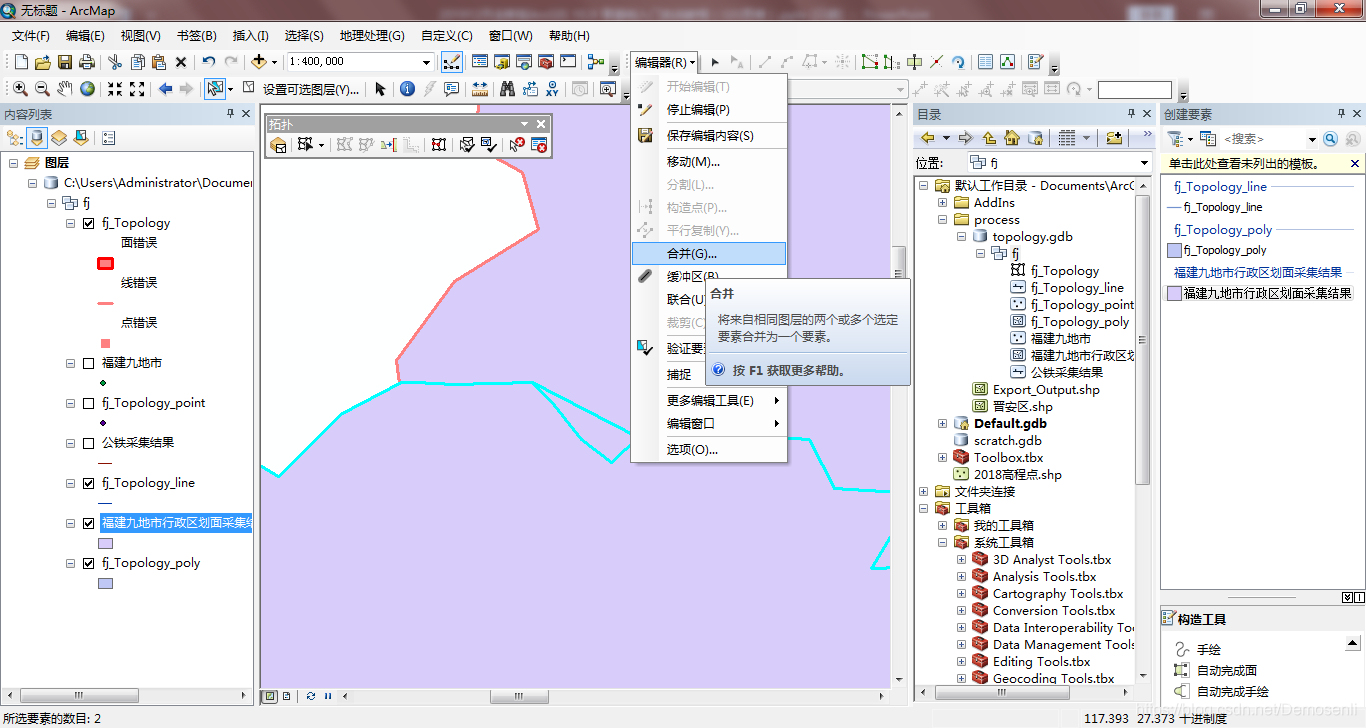Click 福建九地市行政区划面采集结果 template swatch
Image resolution: width=1366 pixels, height=728 pixels.
[1174, 294]
